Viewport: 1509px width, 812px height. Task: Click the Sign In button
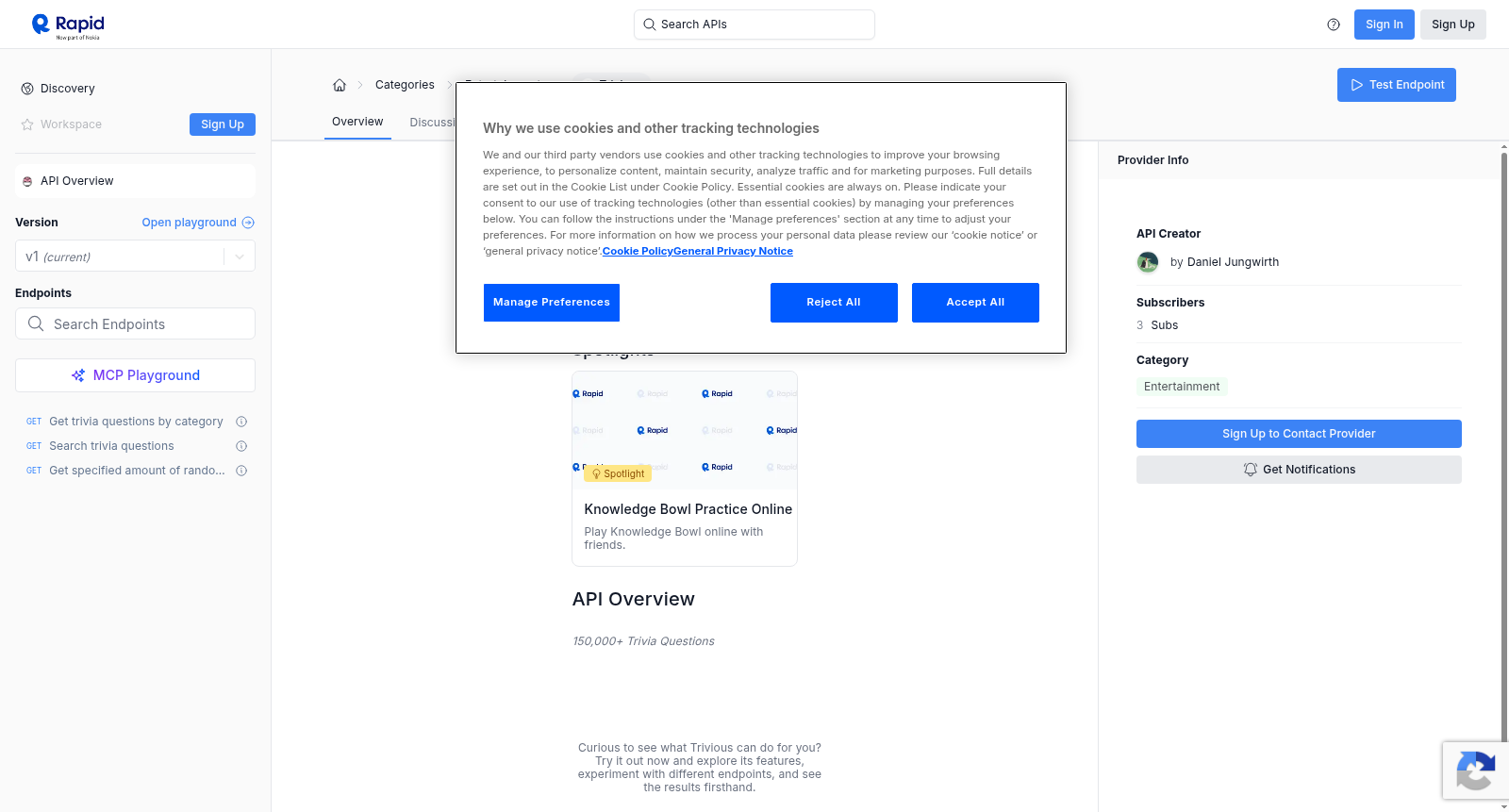1385,25
